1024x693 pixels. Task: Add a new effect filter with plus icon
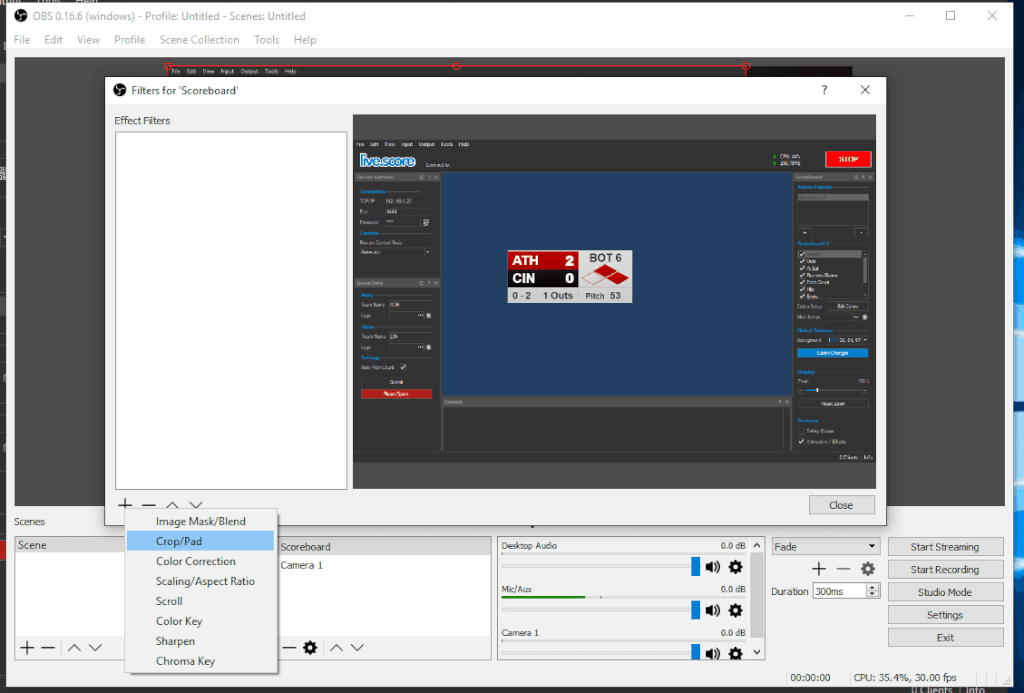pos(125,505)
